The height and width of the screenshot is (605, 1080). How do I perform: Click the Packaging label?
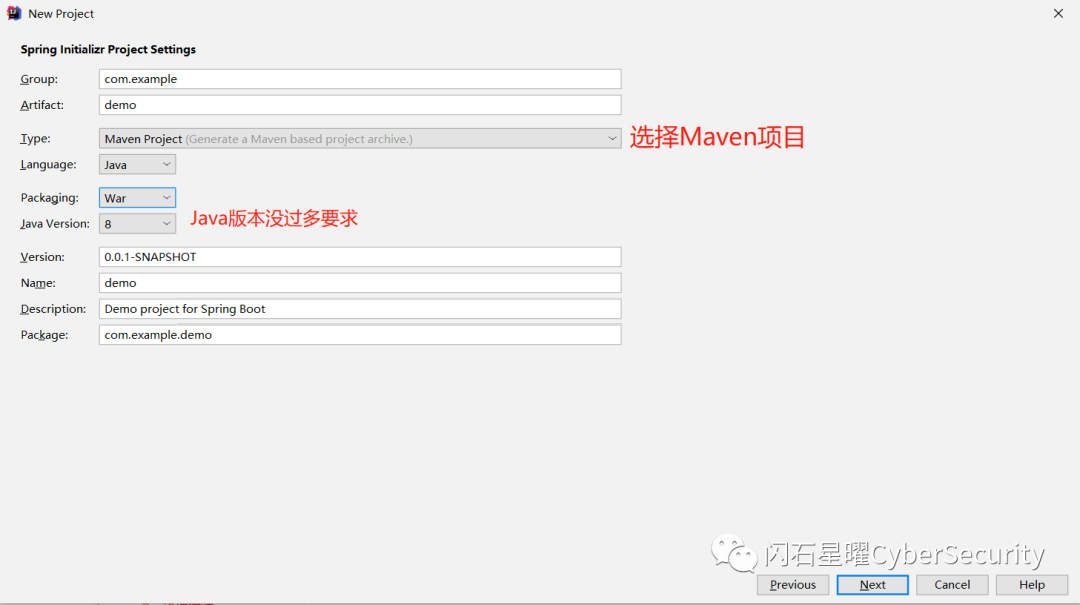coord(50,198)
